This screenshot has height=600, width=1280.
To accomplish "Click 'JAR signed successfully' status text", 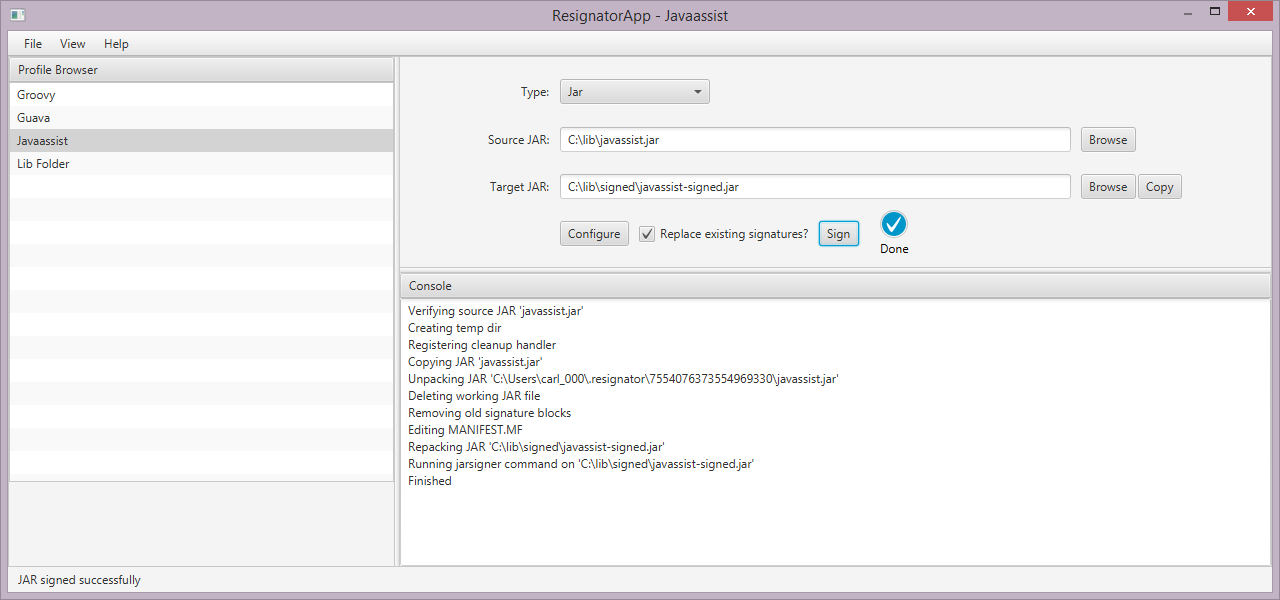I will (x=79, y=580).
